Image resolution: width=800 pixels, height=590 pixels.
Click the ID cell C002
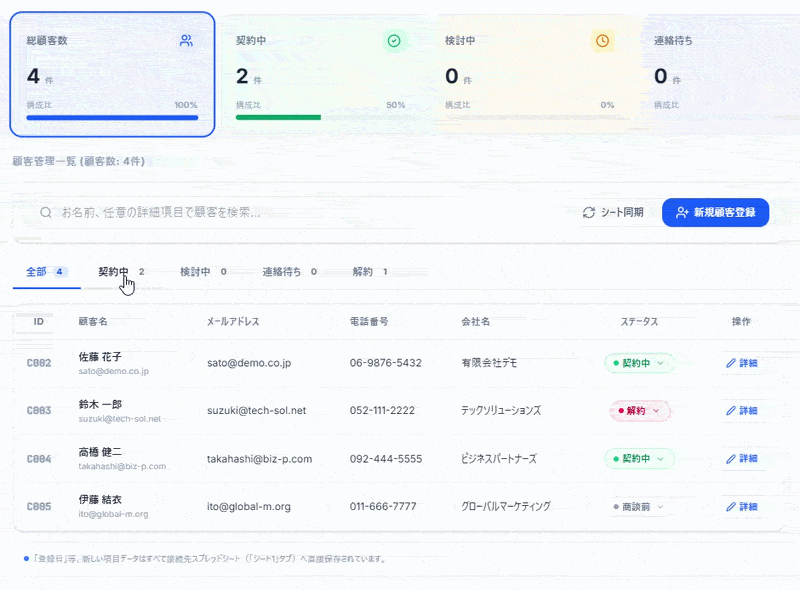pyautogui.click(x=39, y=363)
